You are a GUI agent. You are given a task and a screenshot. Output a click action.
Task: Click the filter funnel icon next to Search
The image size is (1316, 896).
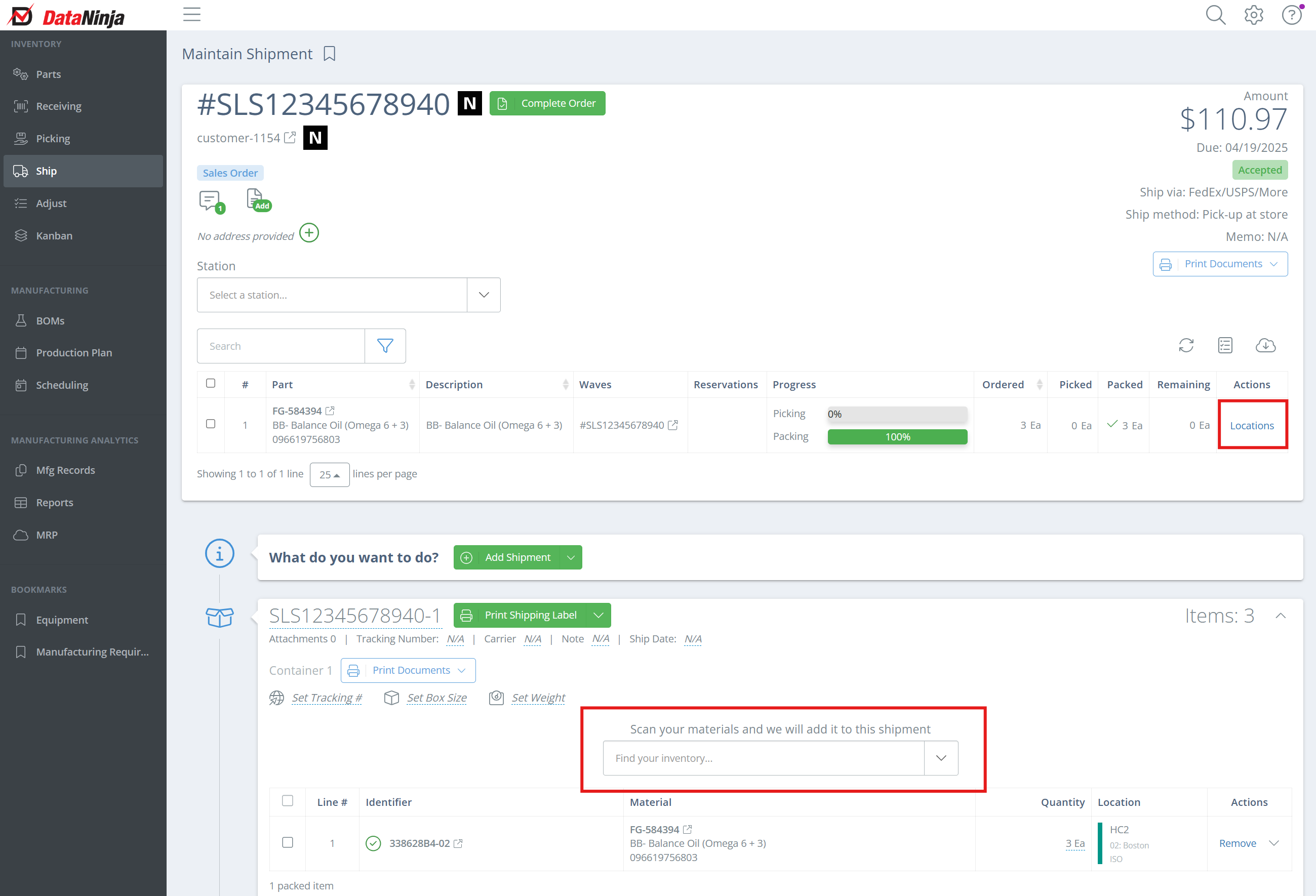(x=385, y=346)
